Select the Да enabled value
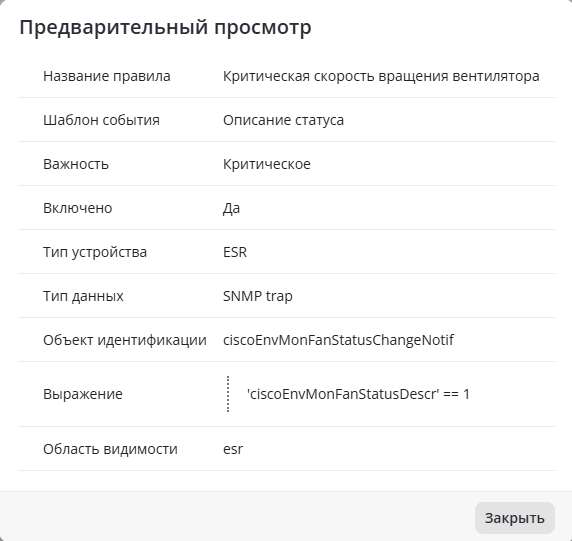 231,208
